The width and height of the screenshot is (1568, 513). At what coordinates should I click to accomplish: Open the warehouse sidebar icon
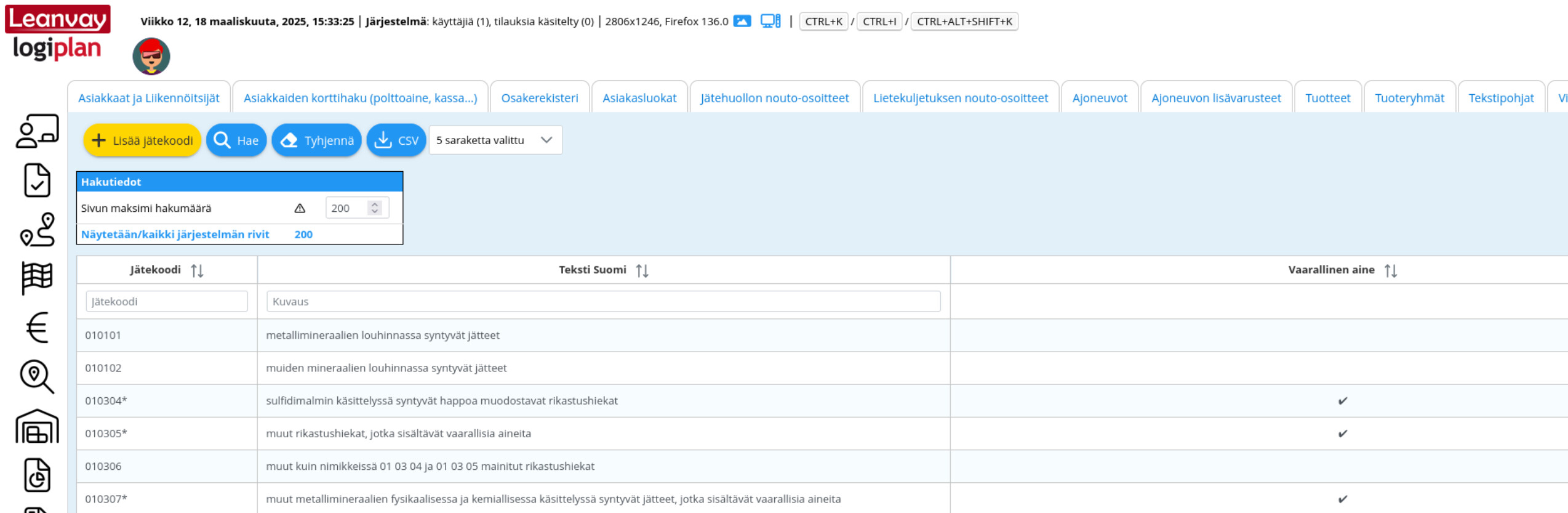click(37, 426)
